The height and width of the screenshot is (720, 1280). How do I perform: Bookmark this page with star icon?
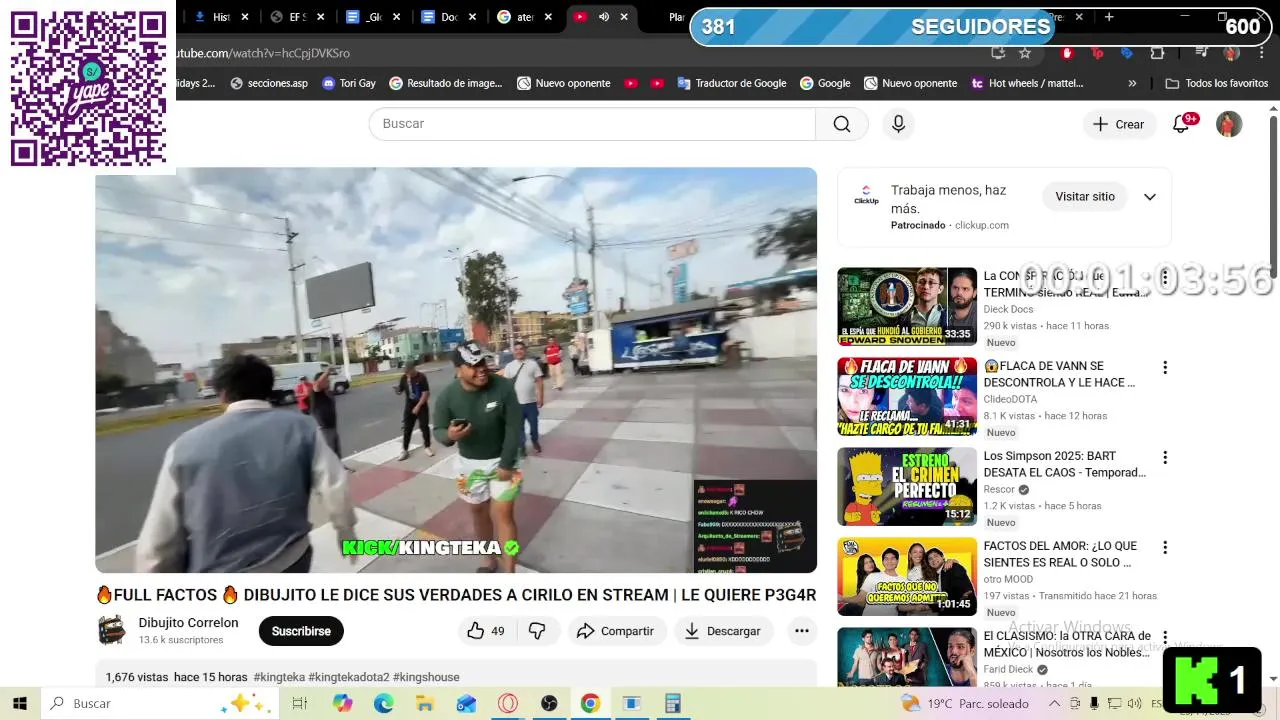[1025, 53]
